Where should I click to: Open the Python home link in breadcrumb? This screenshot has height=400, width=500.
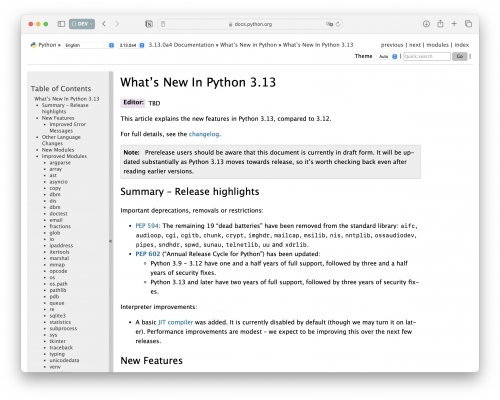[47, 45]
